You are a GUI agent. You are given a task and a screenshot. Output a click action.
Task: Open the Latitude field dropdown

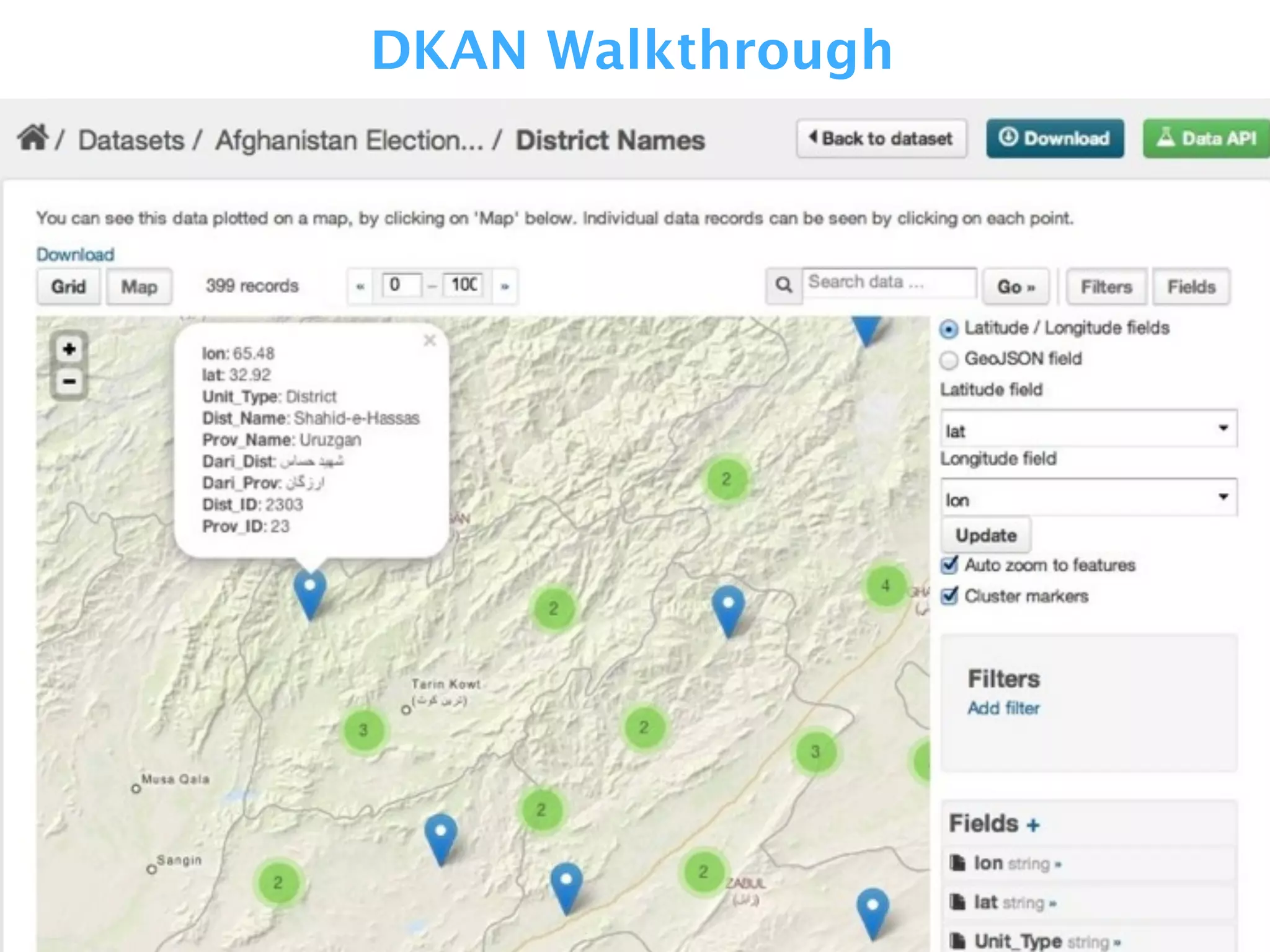tap(1089, 429)
